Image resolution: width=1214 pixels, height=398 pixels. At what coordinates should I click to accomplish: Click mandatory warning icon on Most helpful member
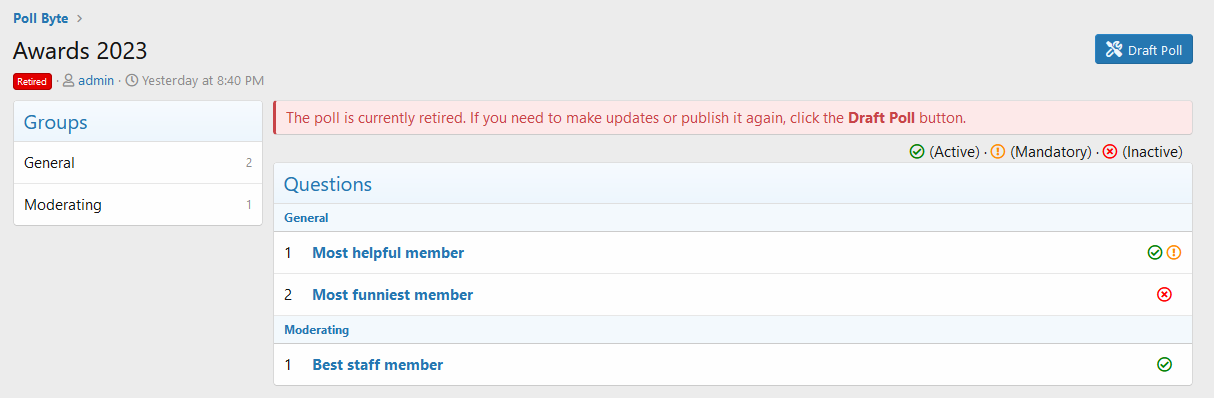click(1174, 253)
